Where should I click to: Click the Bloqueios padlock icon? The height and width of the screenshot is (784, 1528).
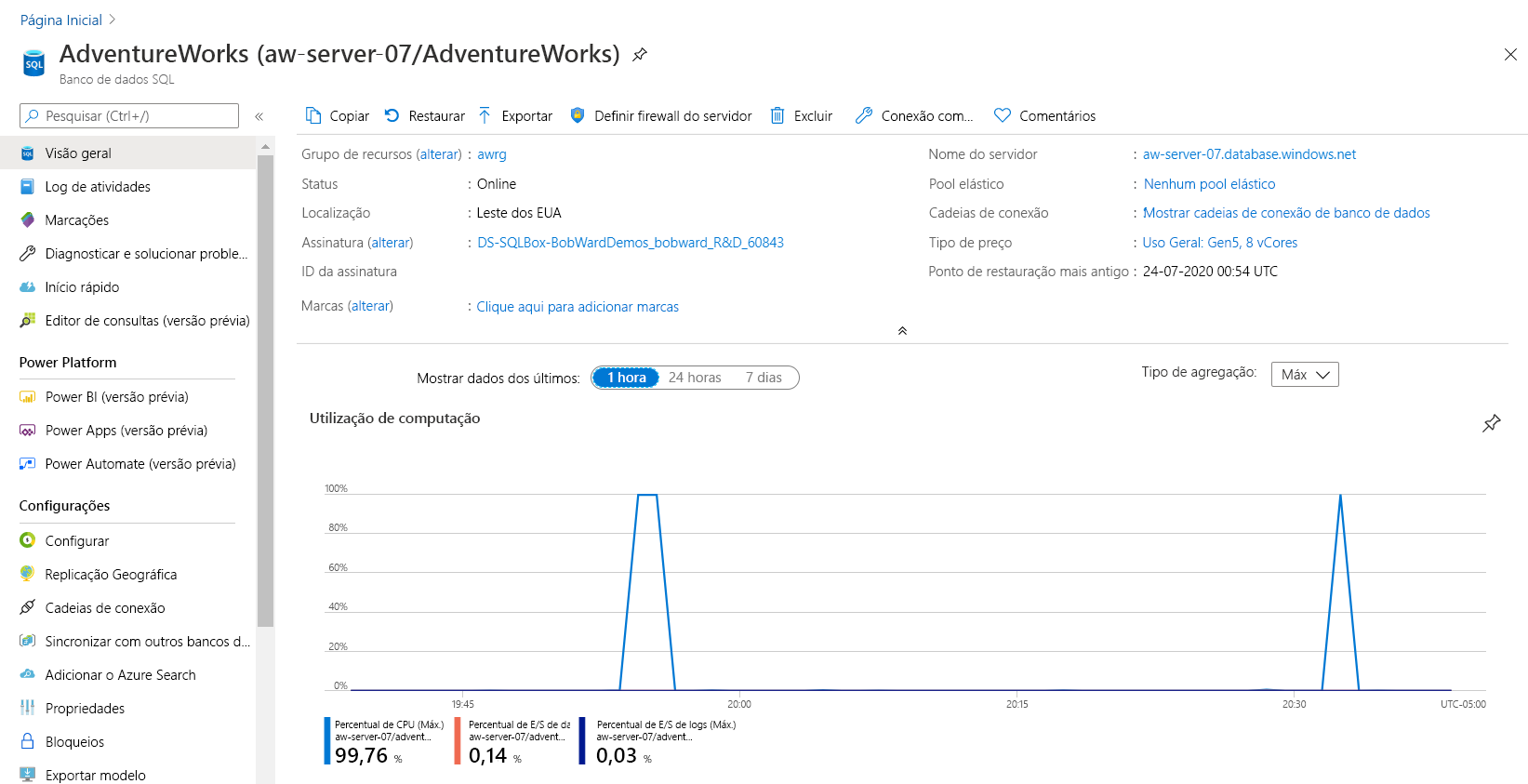[28, 741]
